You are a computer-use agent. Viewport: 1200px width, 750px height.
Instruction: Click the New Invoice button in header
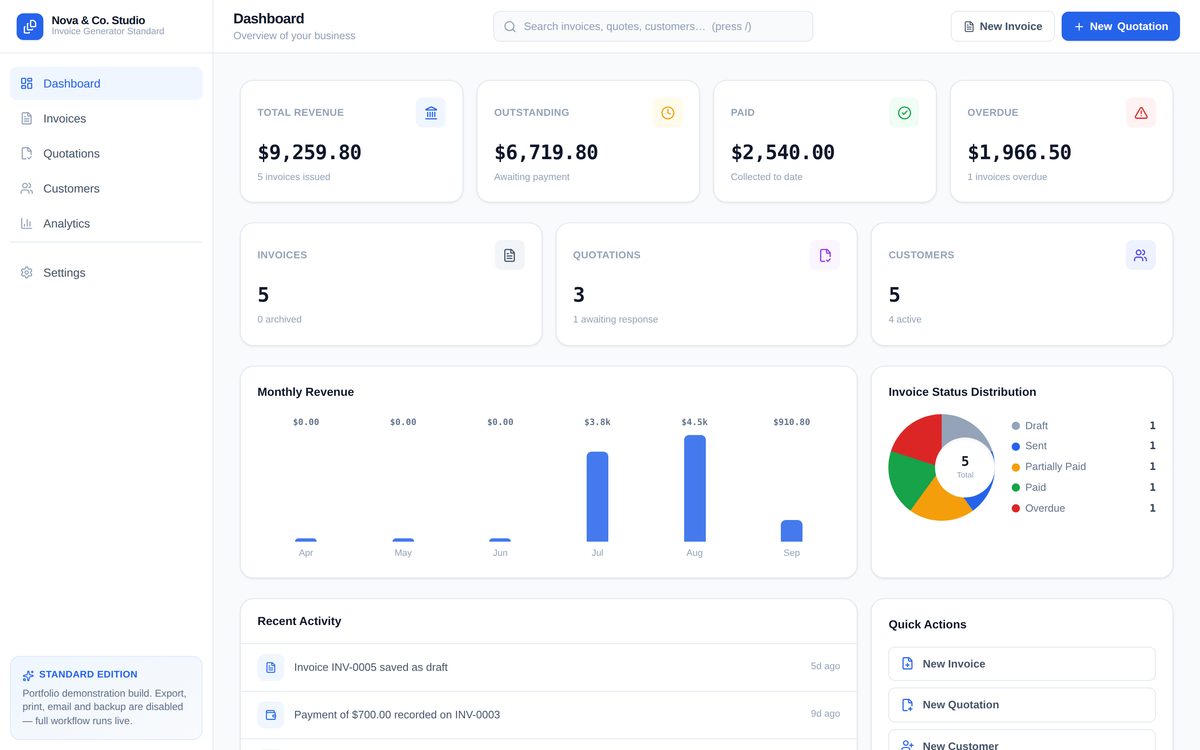pyautogui.click(x=1003, y=27)
